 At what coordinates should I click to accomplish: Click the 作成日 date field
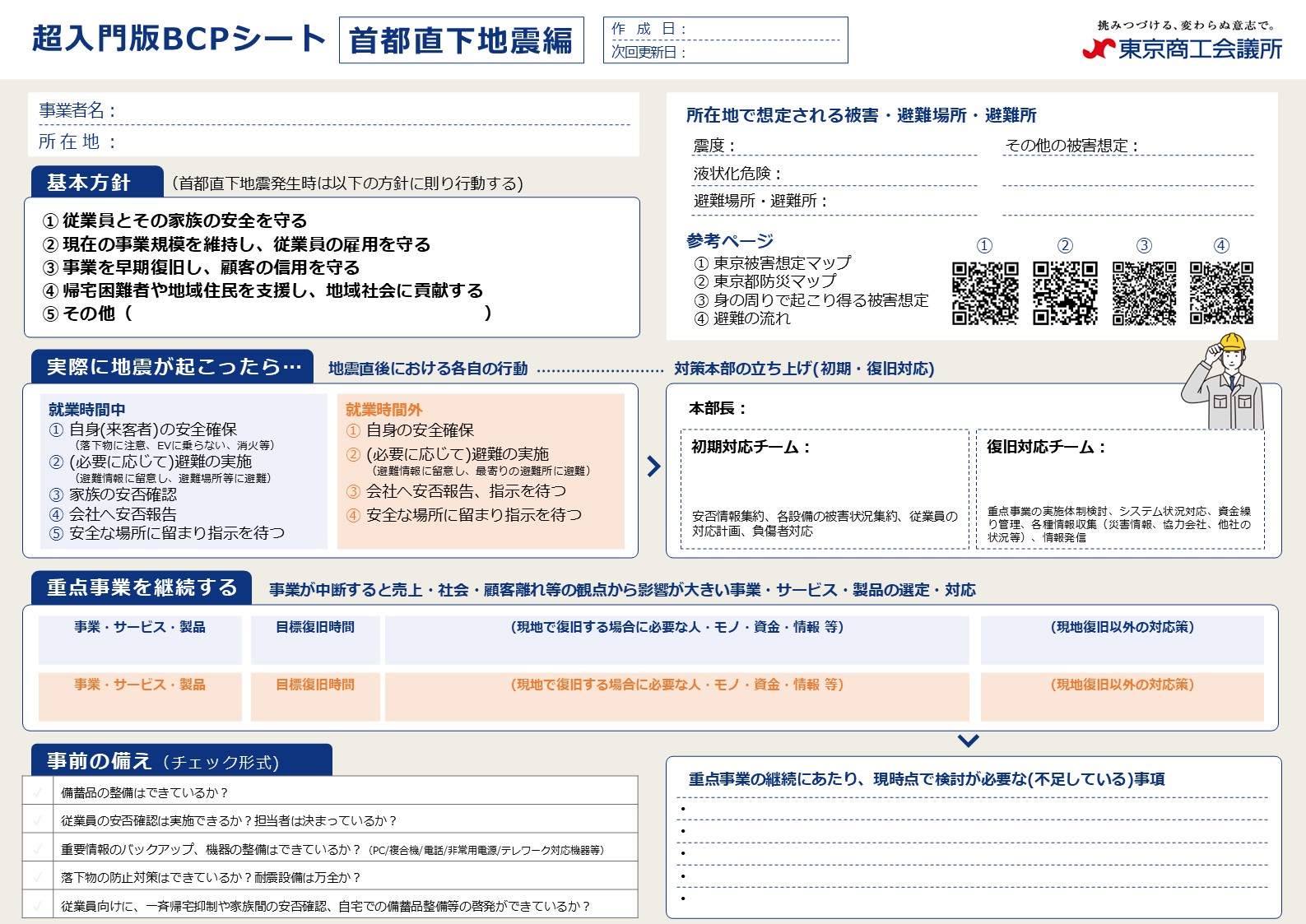(x=761, y=29)
